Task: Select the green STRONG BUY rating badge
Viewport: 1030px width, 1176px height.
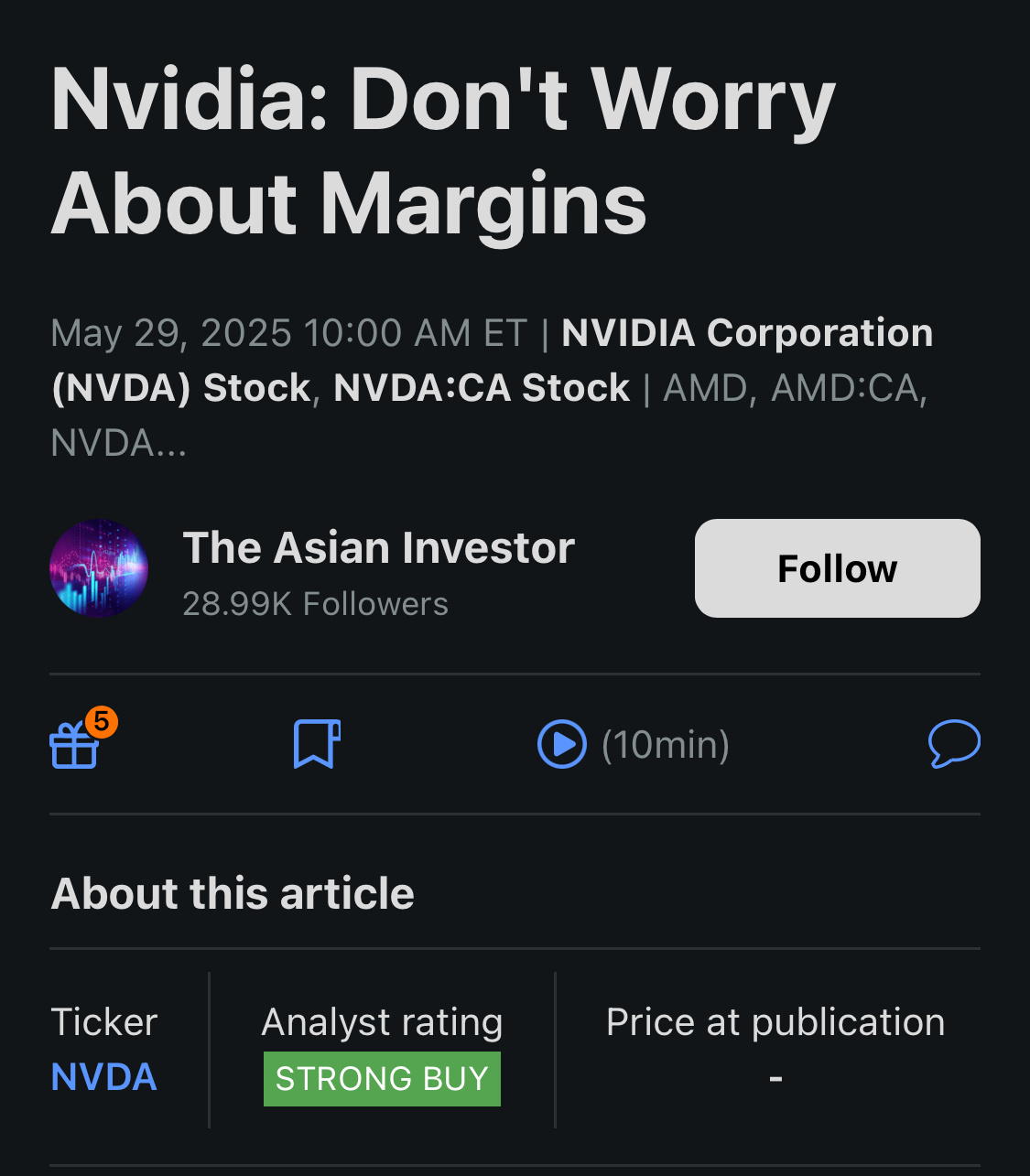Action: point(382,1079)
